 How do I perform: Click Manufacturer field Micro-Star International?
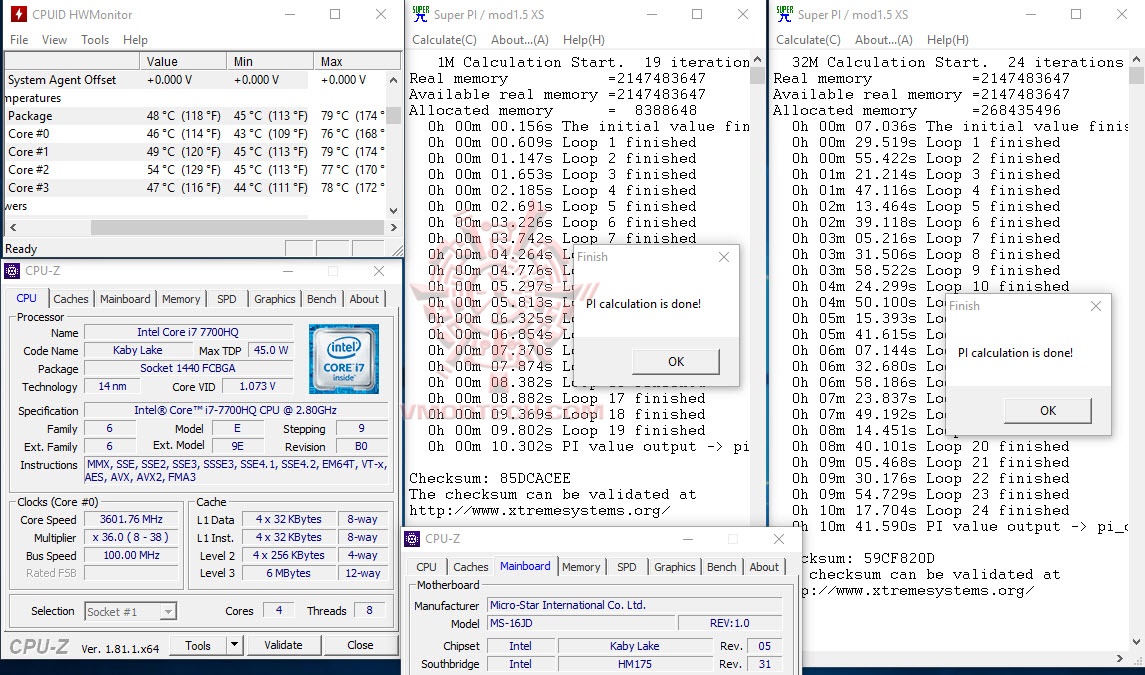tap(634, 605)
